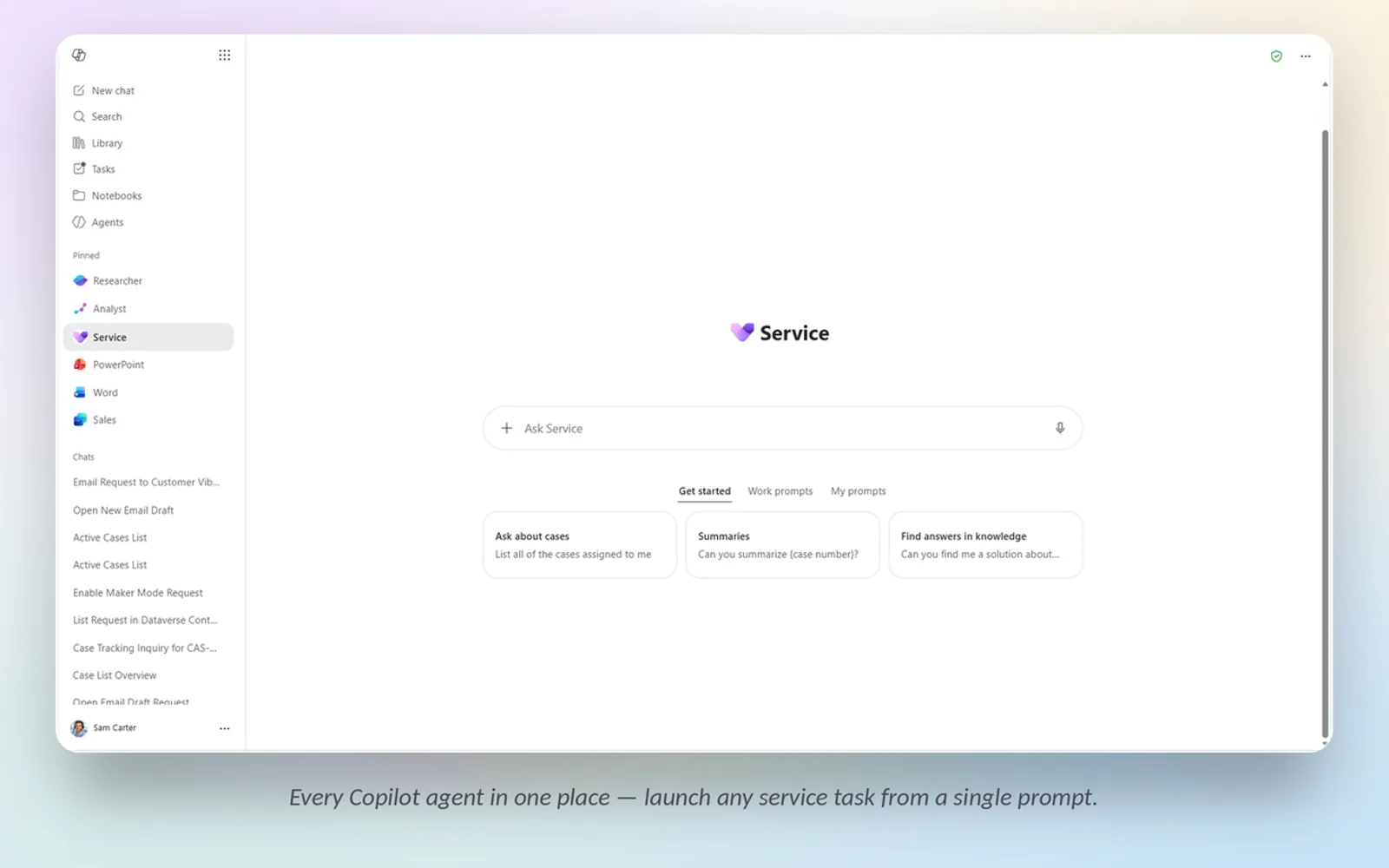Click the main vertical scrollbar thumb
The image size is (1389, 868).
[x=1325, y=434]
